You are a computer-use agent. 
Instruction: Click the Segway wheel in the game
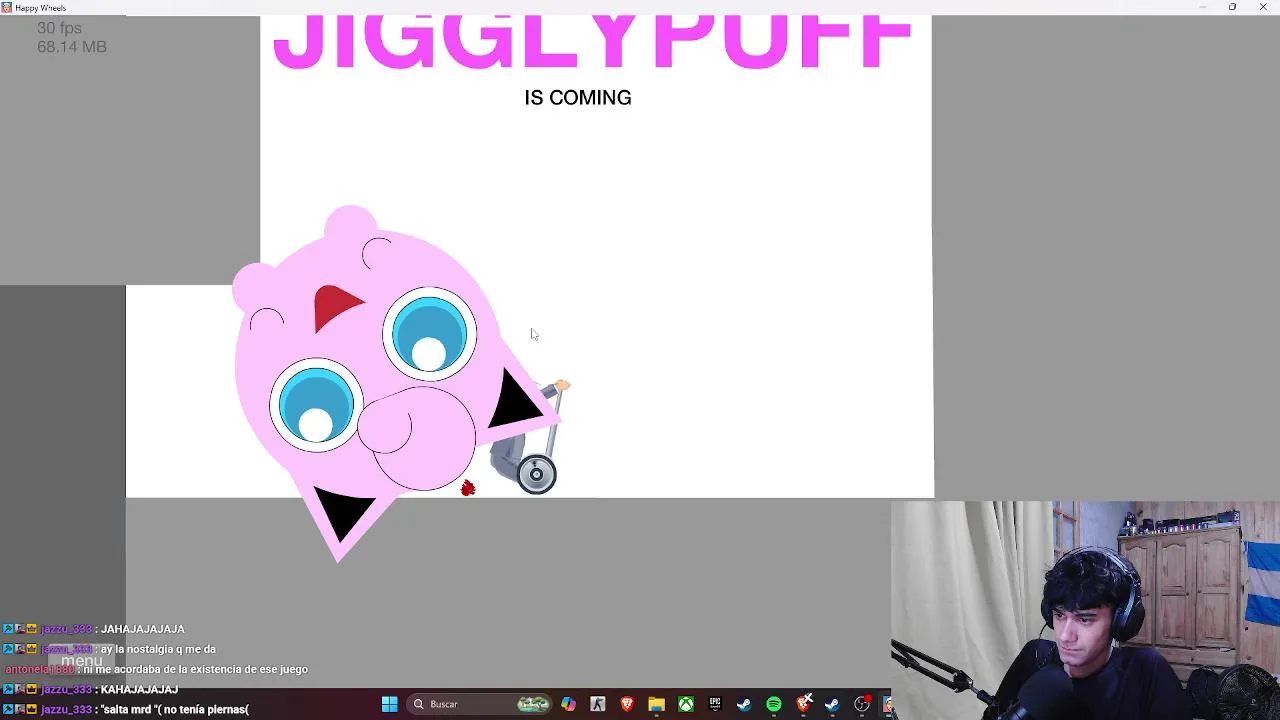[x=537, y=474]
